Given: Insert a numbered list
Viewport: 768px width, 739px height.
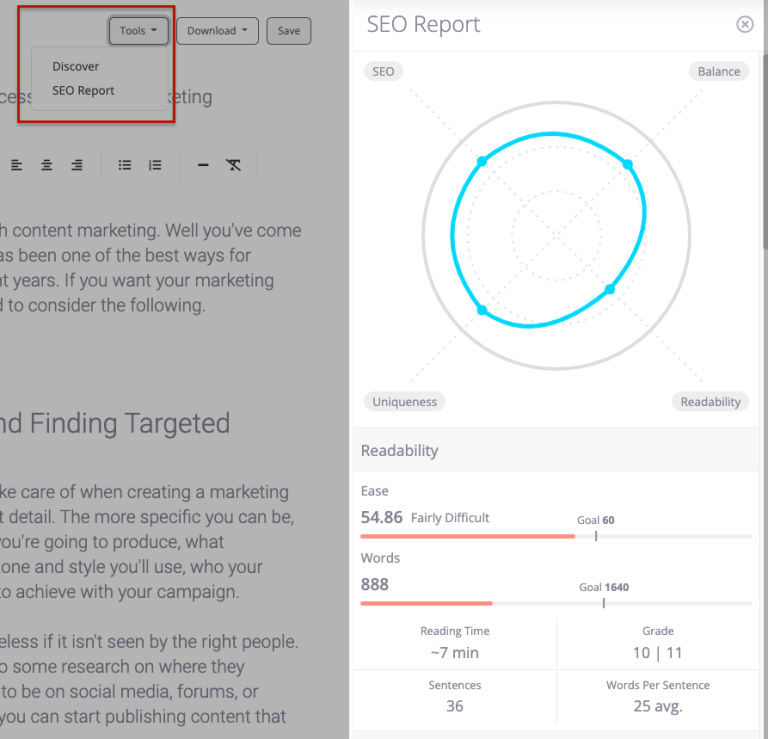Looking at the screenshot, I should [x=155, y=165].
